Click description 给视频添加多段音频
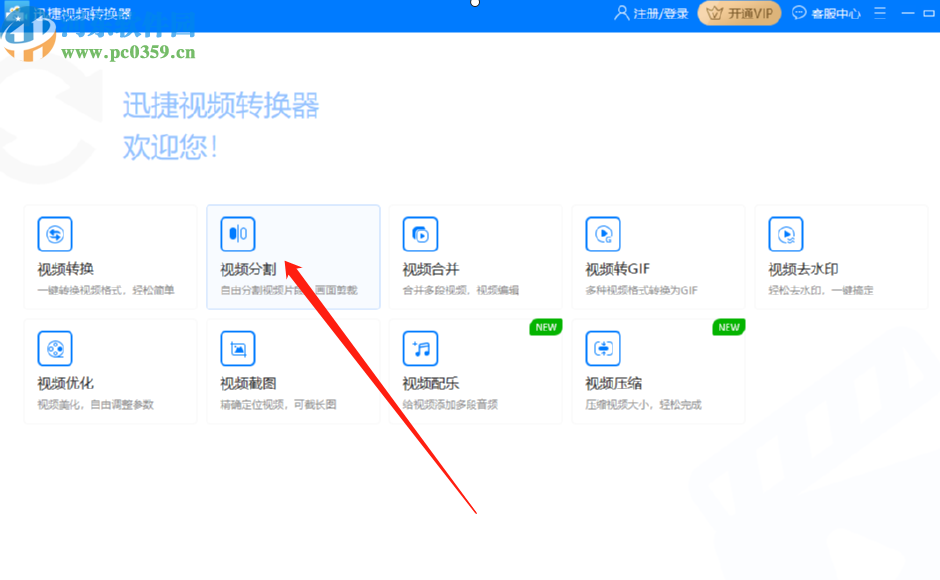Image resolution: width=940 pixels, height=580 pixels. click(x=450, y=405)
